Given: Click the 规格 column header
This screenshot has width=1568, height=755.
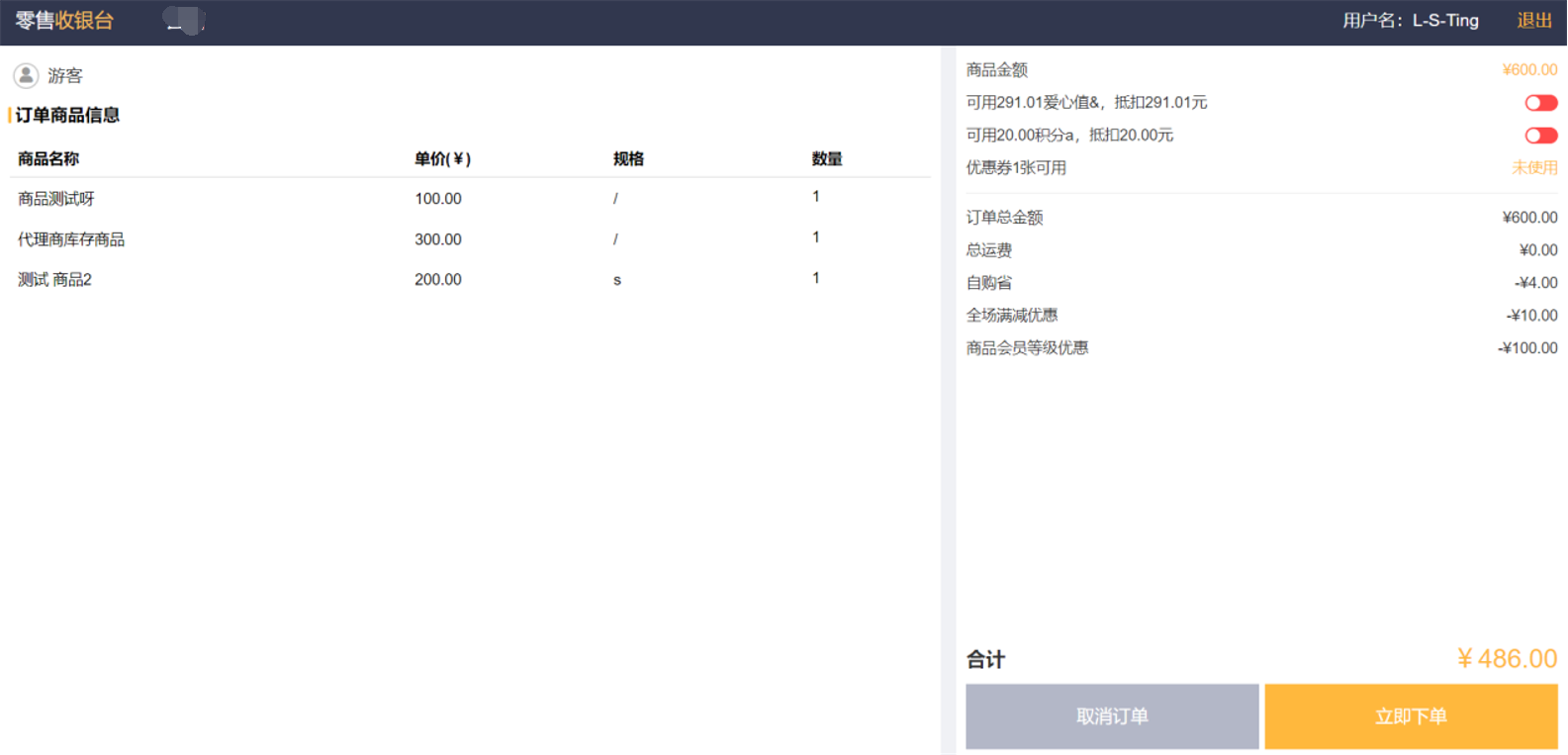Looking at the screenshot, I should (628, 159).
